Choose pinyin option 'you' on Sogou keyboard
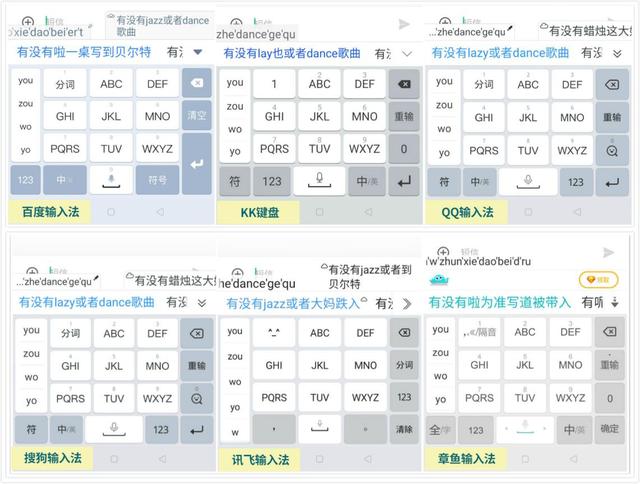This screenshot has width=640, height=484. click(31, 330)
